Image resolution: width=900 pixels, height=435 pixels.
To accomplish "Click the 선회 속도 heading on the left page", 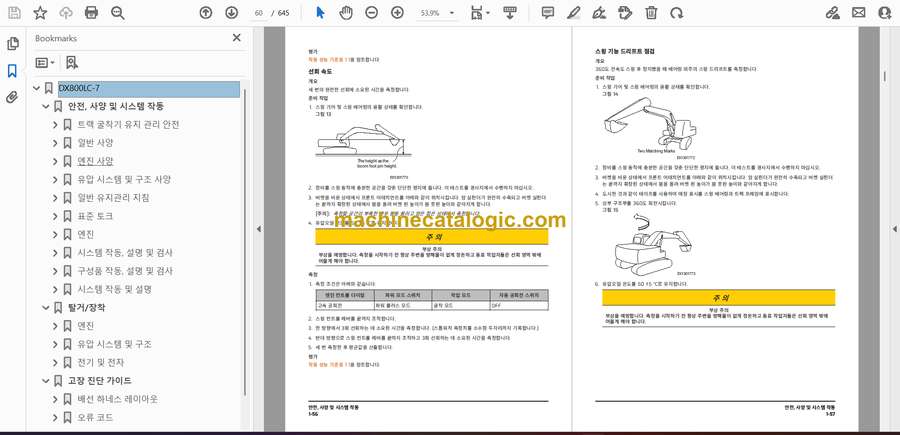I will pos(320,72).
